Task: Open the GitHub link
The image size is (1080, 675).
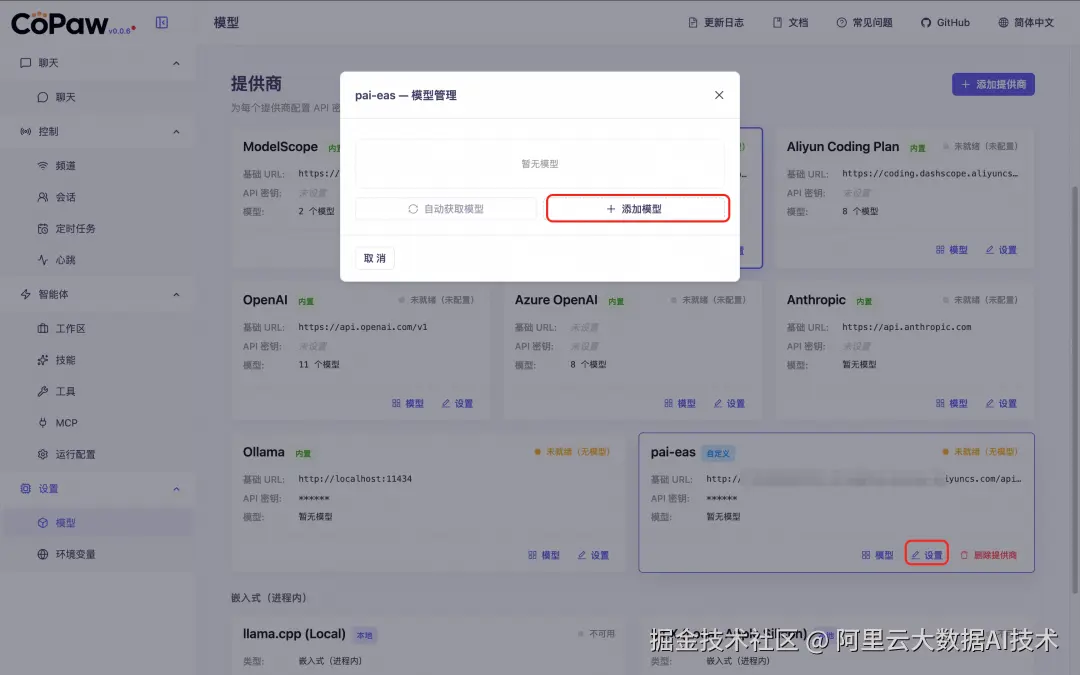Action: (945, 23)
